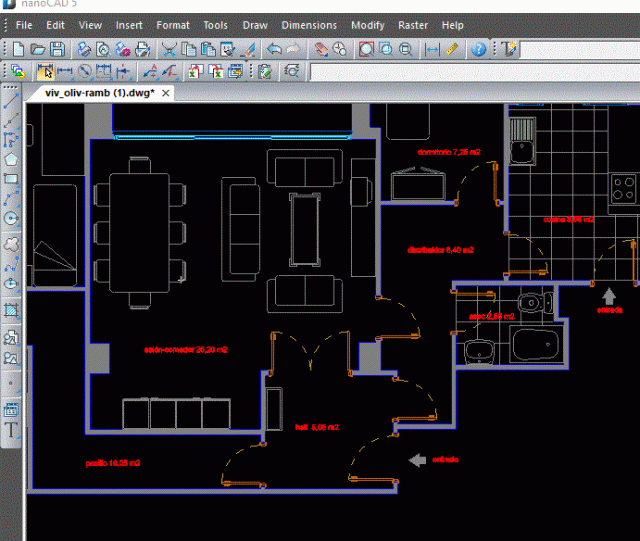Open the Modify menu

[x=367, y=24]
